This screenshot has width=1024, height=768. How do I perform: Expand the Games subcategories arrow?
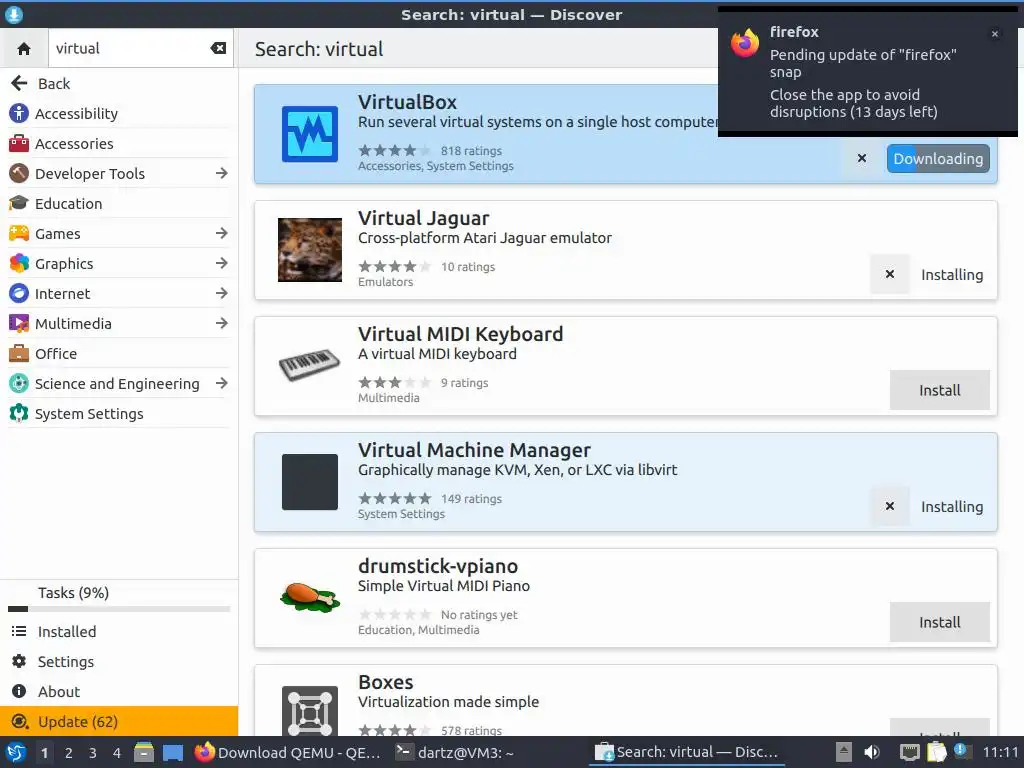(221, 233)
